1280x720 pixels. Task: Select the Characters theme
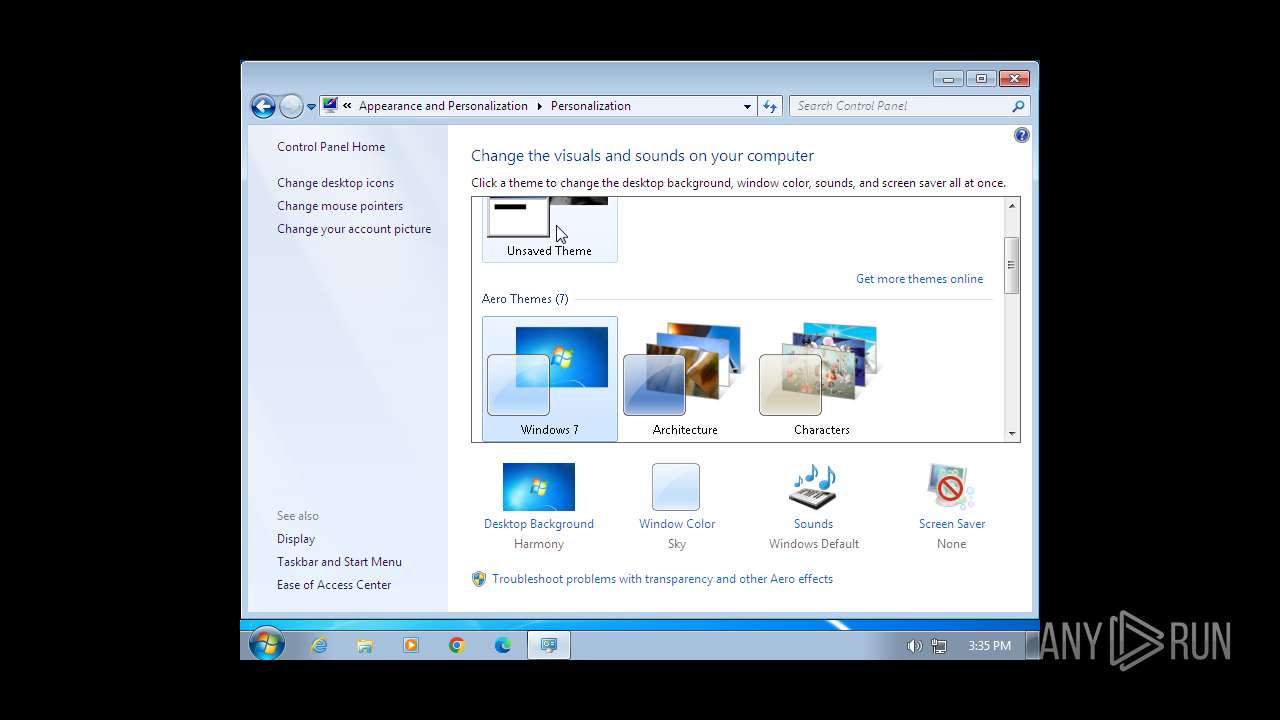(821, 379)
